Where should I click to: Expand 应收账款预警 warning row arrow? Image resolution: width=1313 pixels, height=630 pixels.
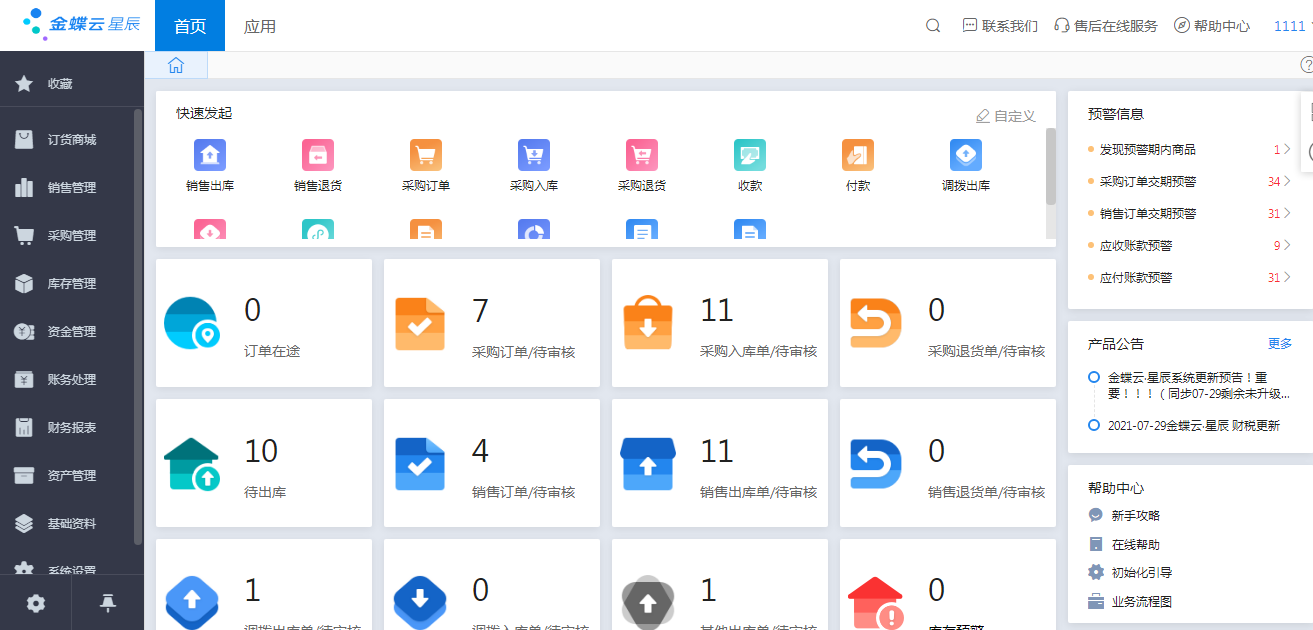tap(1287, 246)
